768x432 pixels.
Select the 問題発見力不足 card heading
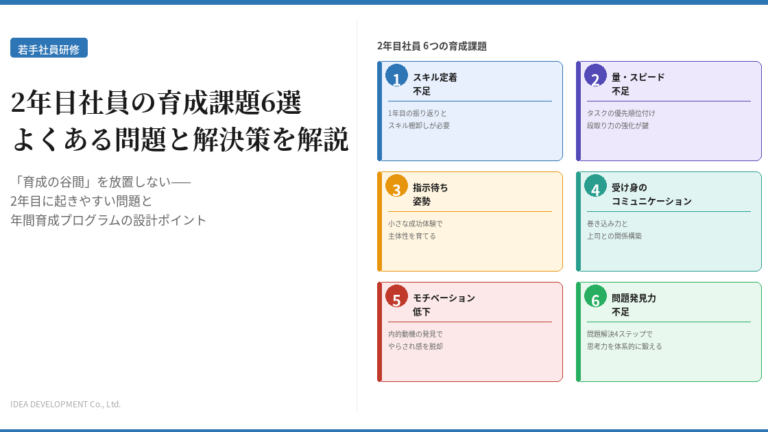(633, 304)
